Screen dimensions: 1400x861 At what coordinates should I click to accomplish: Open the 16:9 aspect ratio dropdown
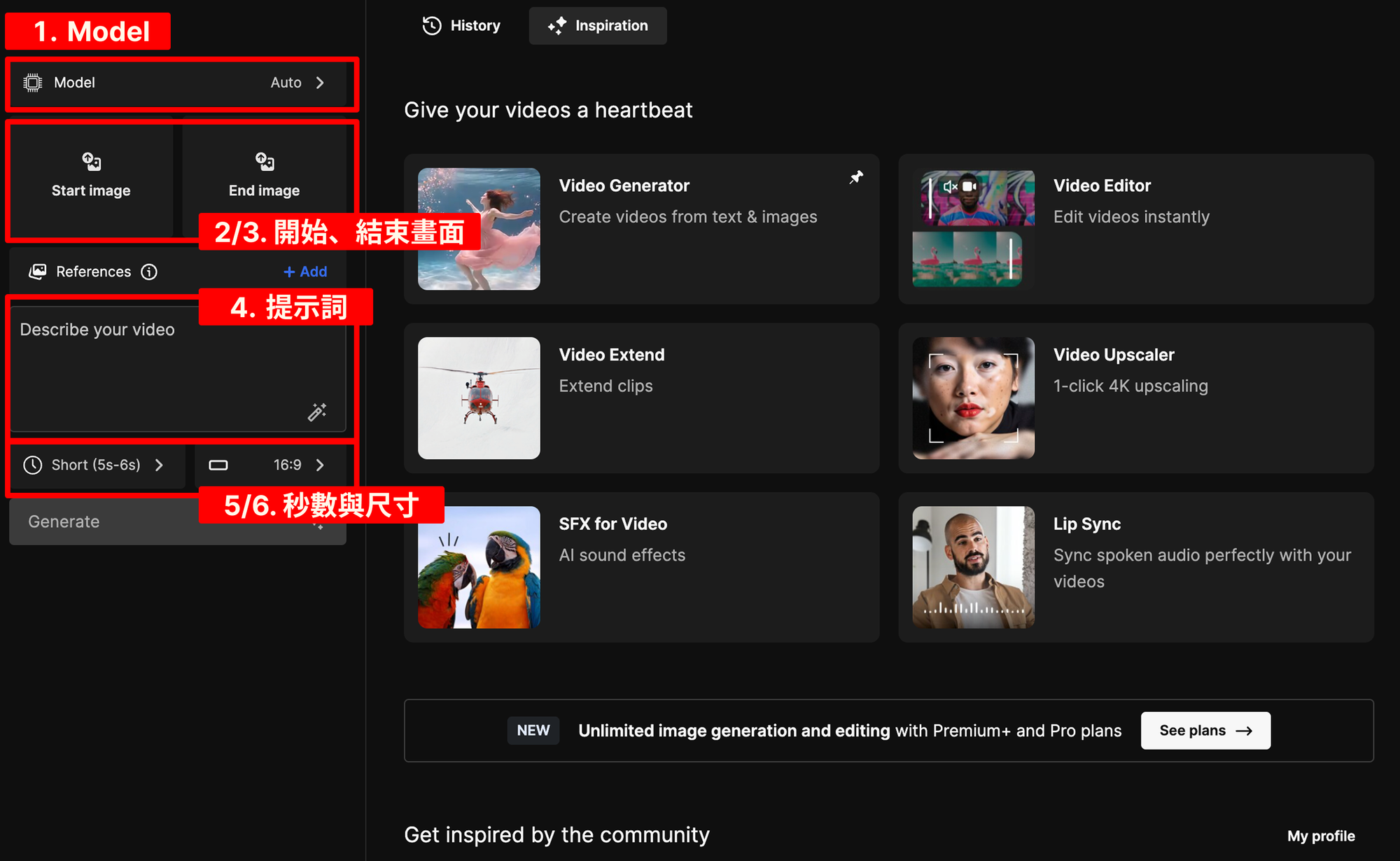pyautogui.click(x=270, y=465)
